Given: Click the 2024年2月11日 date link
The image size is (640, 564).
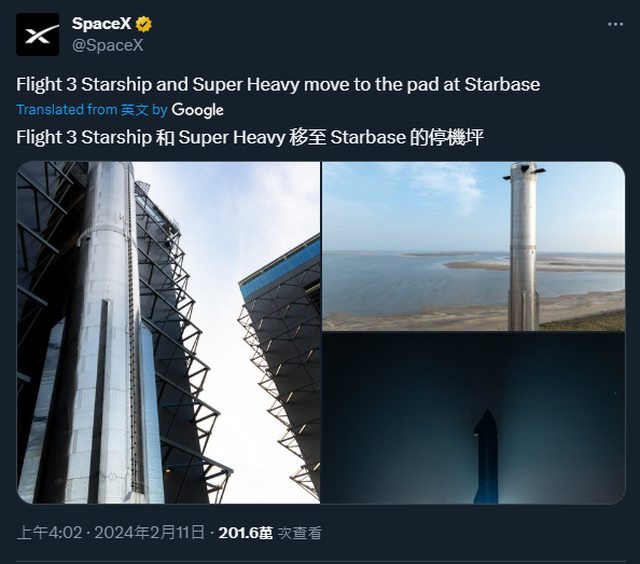Looking at the screenshot, I should 149,533.
